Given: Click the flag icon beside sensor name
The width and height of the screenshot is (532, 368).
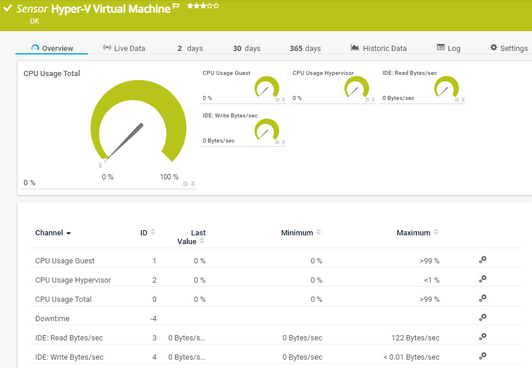Looking at the screenshot, I should tap(176, 6).
